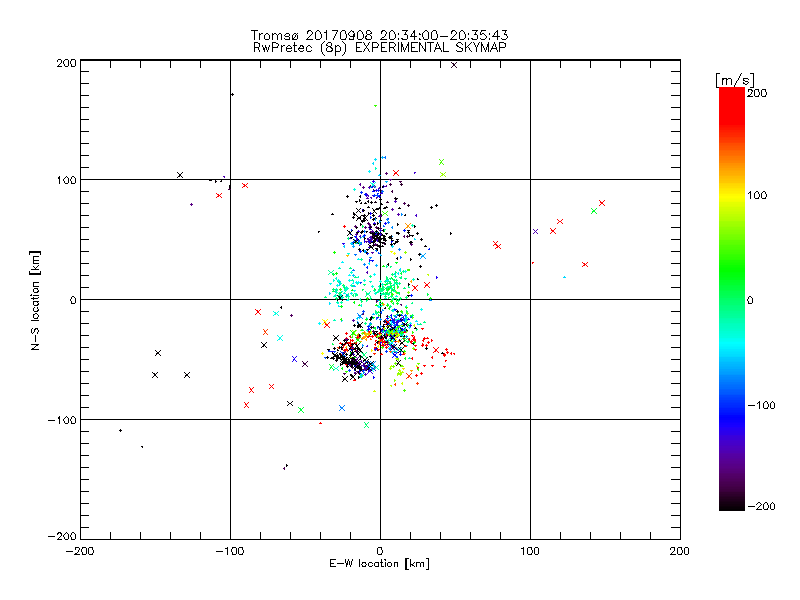
Task: Click the '[m/s]' colorbar unit label
Action: 734,80
